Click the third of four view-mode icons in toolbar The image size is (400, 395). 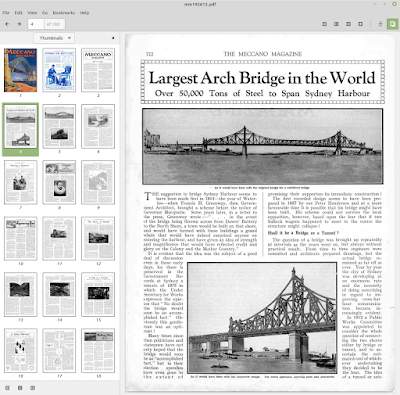coord(348,24)
